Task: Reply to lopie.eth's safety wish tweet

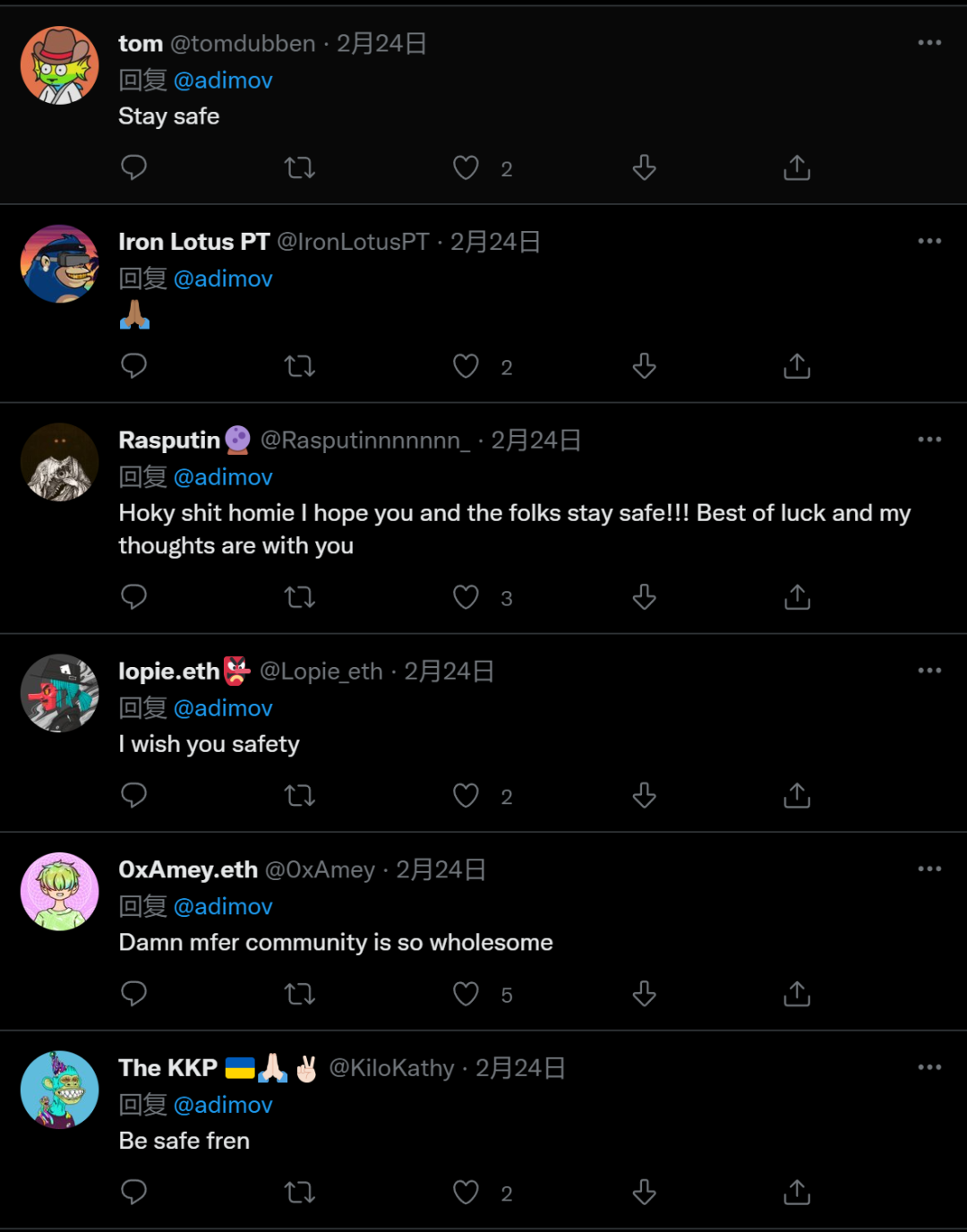Action: coord(133,795)
